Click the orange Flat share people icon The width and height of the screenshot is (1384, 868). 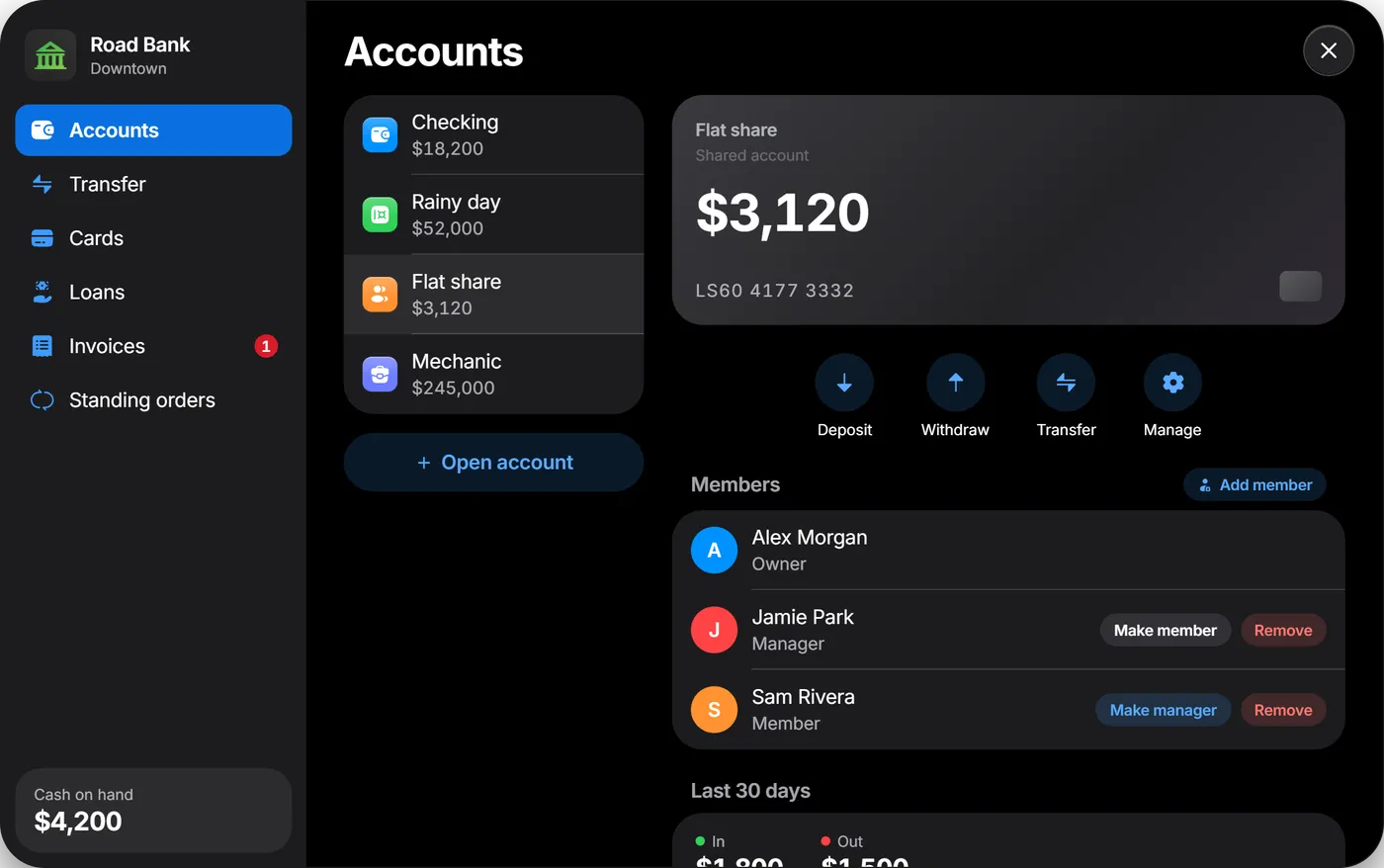click(380, 295)
